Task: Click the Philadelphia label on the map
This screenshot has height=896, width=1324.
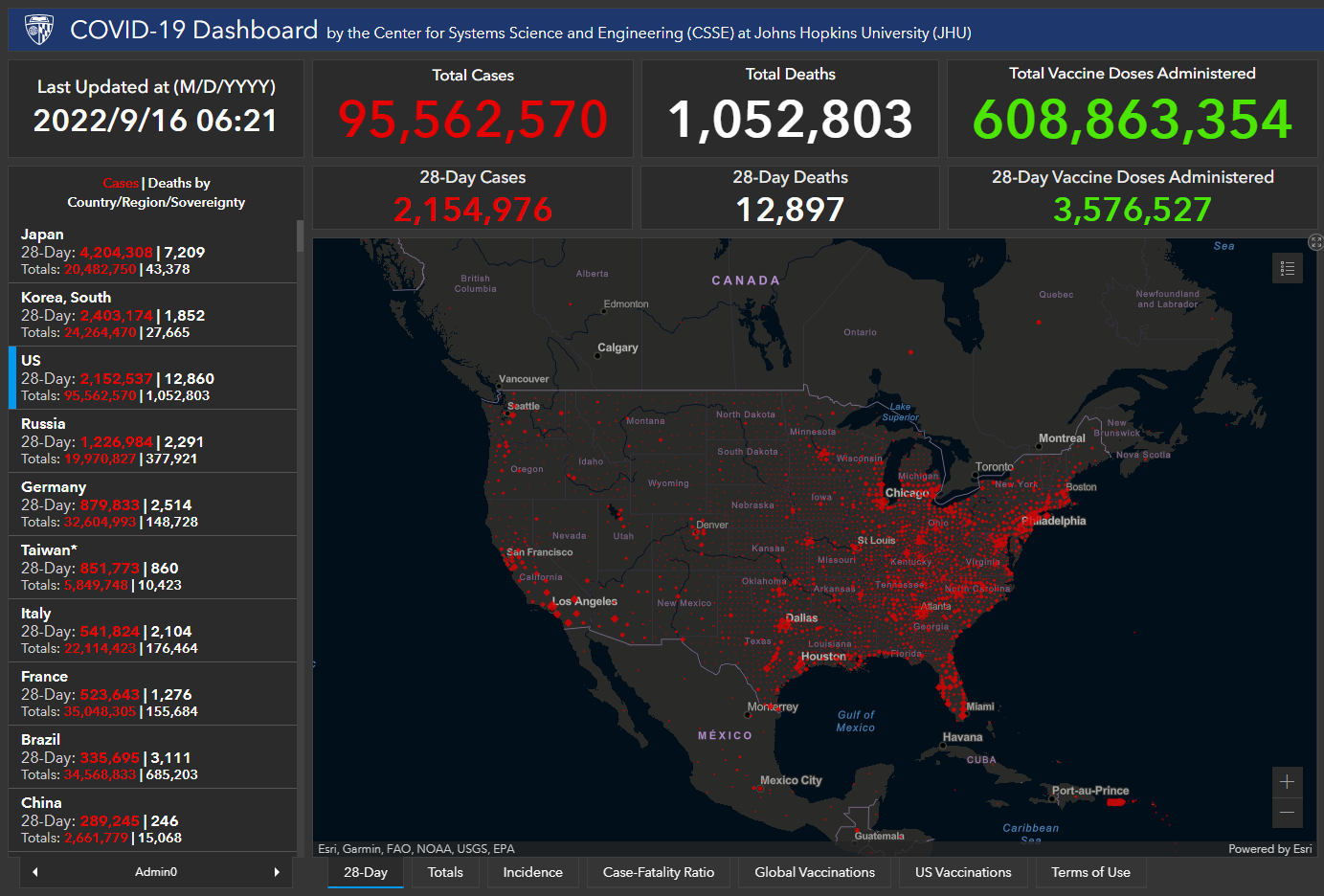Action: click(1054, 521)
